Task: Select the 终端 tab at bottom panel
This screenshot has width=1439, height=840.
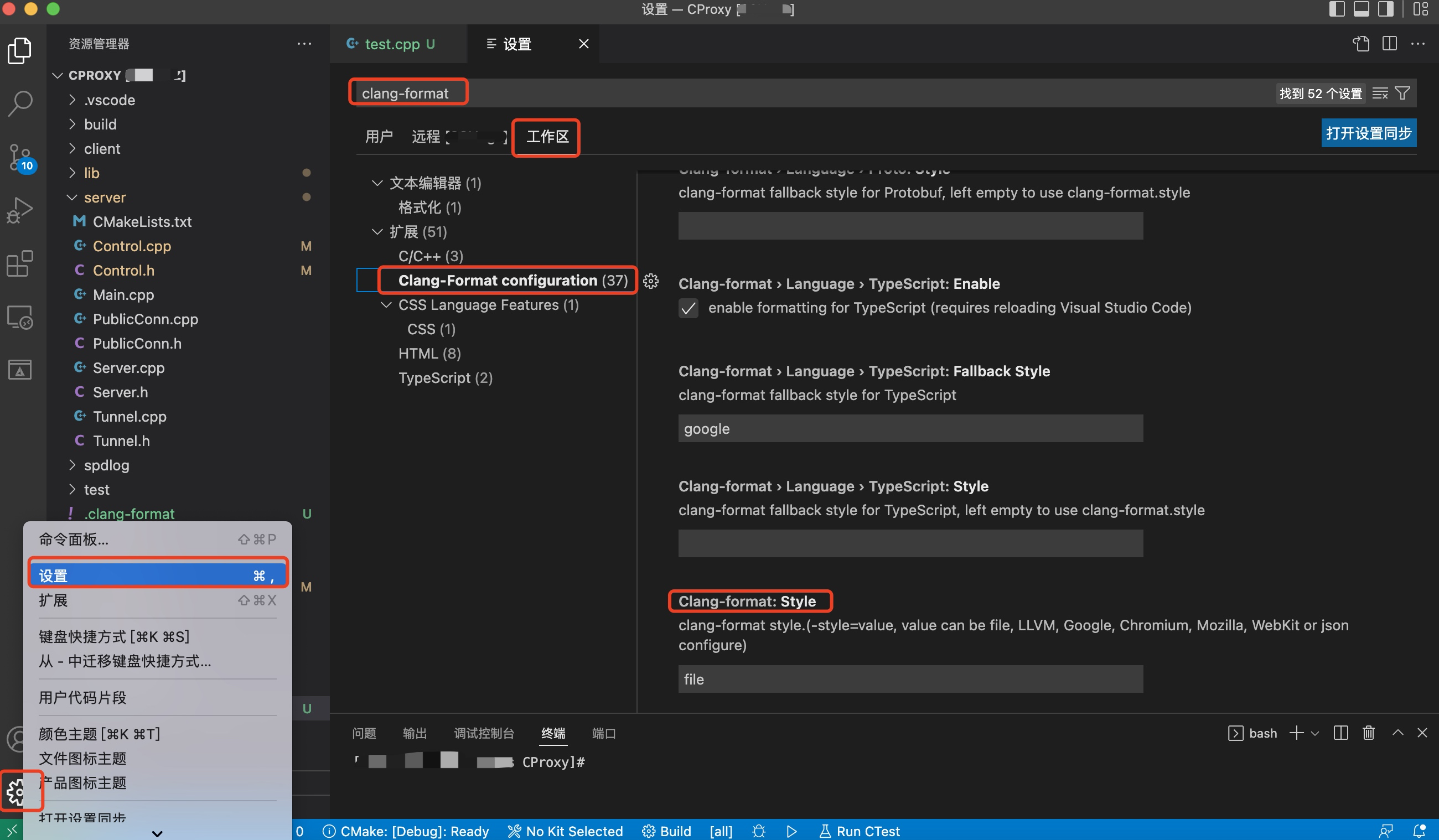Action: click(x=554, y=734)
